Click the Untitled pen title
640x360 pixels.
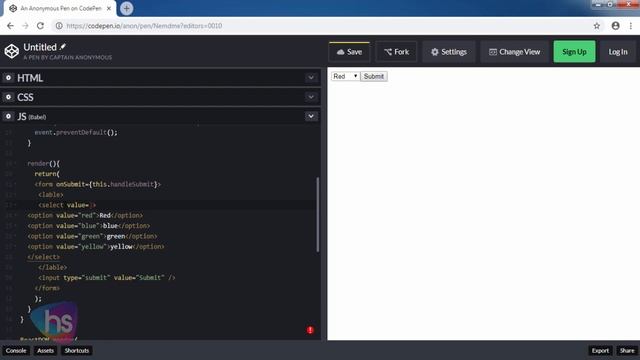tap(40, 47)
